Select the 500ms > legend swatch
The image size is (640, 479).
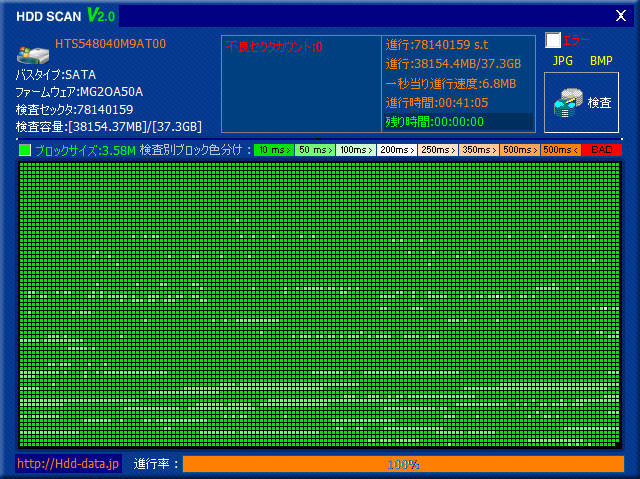[x=520, y=150]
